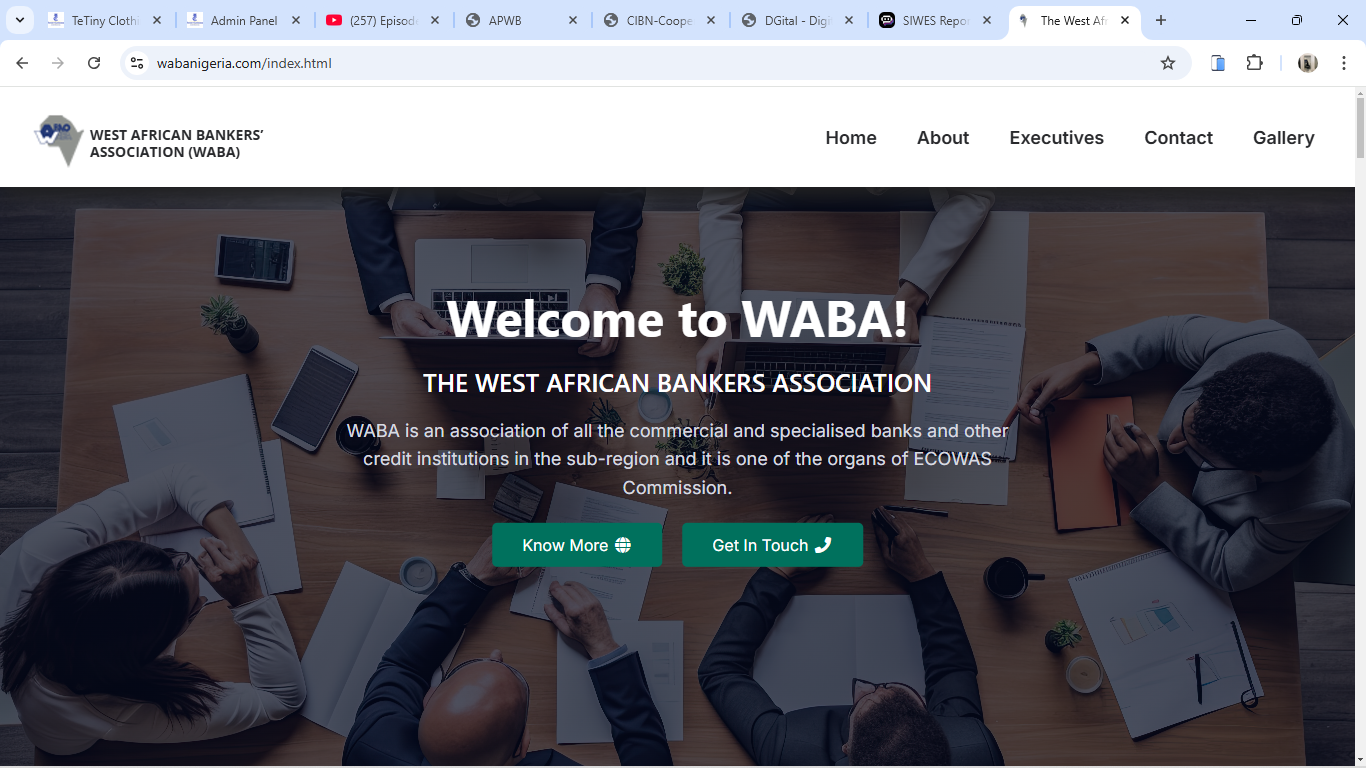Click the WABA logo image
Viewport: 1366px width, 768px height.
pyautogui.click(x=58, y=140)
